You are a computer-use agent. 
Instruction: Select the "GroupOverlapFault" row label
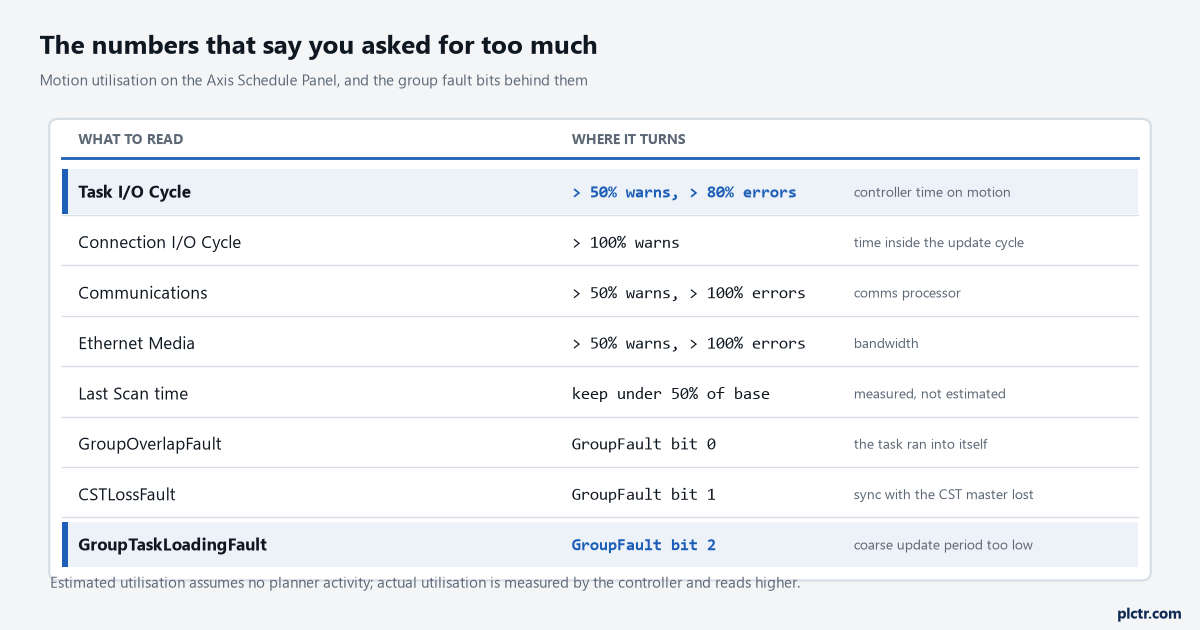(x=150, y=444)
